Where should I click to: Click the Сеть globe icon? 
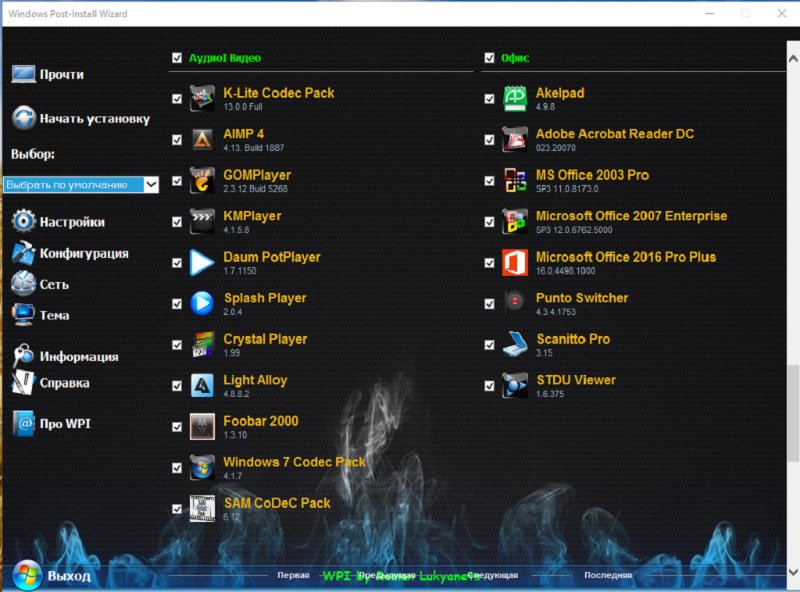pyautogui.click(x=23, y=283)
